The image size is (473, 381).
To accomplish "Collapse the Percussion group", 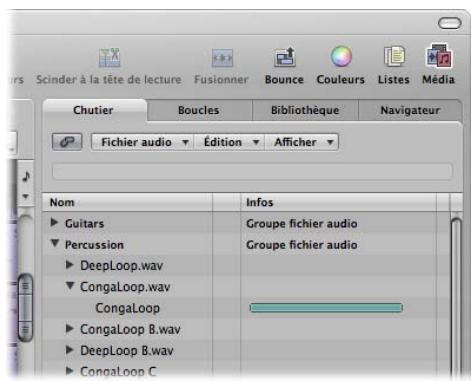I will [x=55, y=243].
